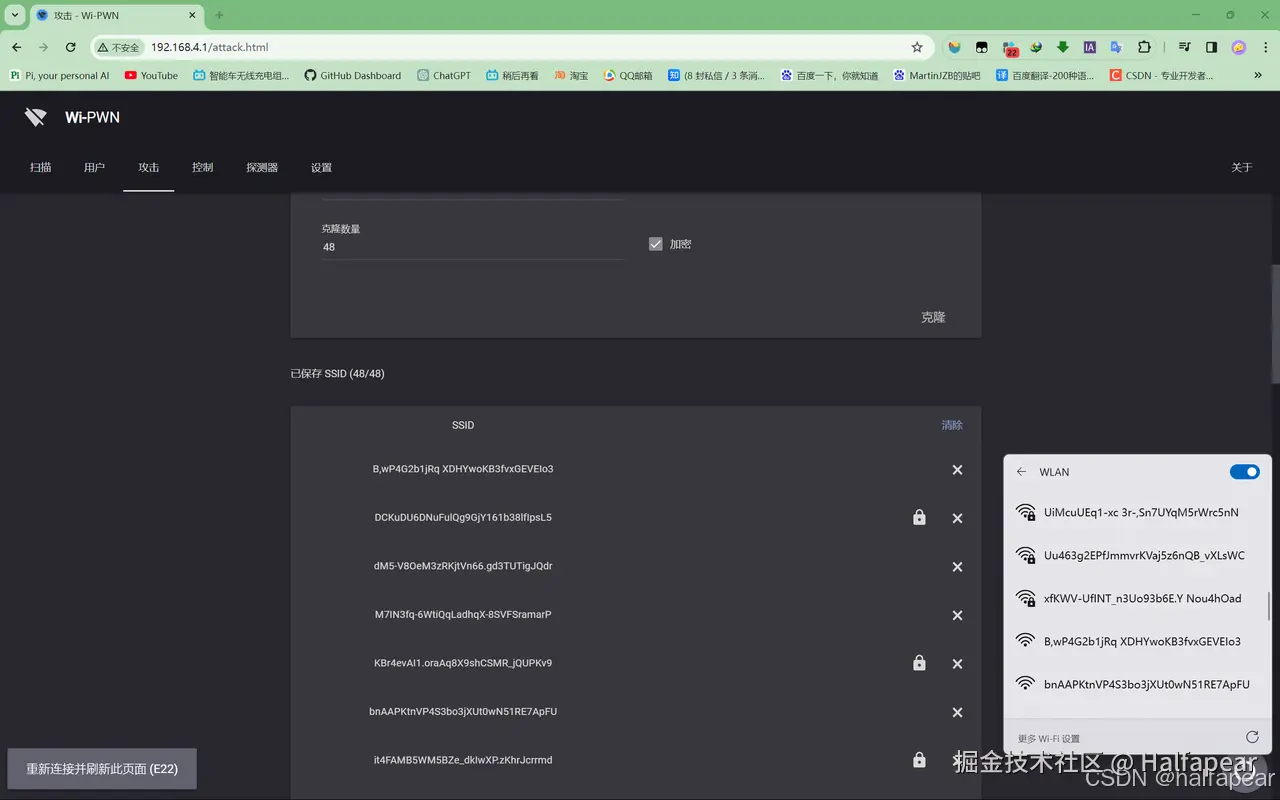Screen dimensions: 1280x800
Task: Click lock icon on it4FAMB5WM5BZe_dkIwXP.zKhrJcrrmd row
Action: 919,759
